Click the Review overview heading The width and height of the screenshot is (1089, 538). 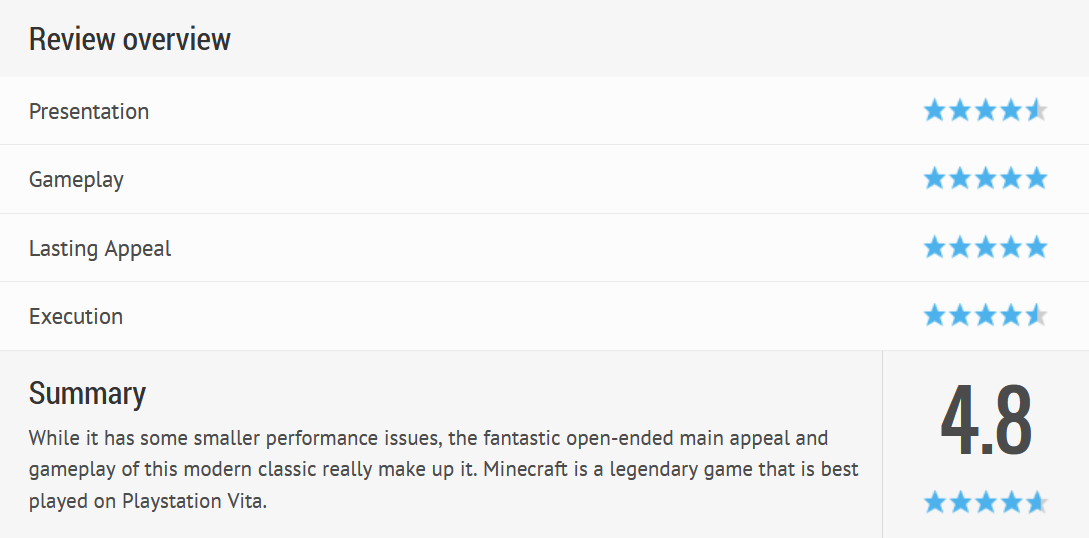point(129,39)
